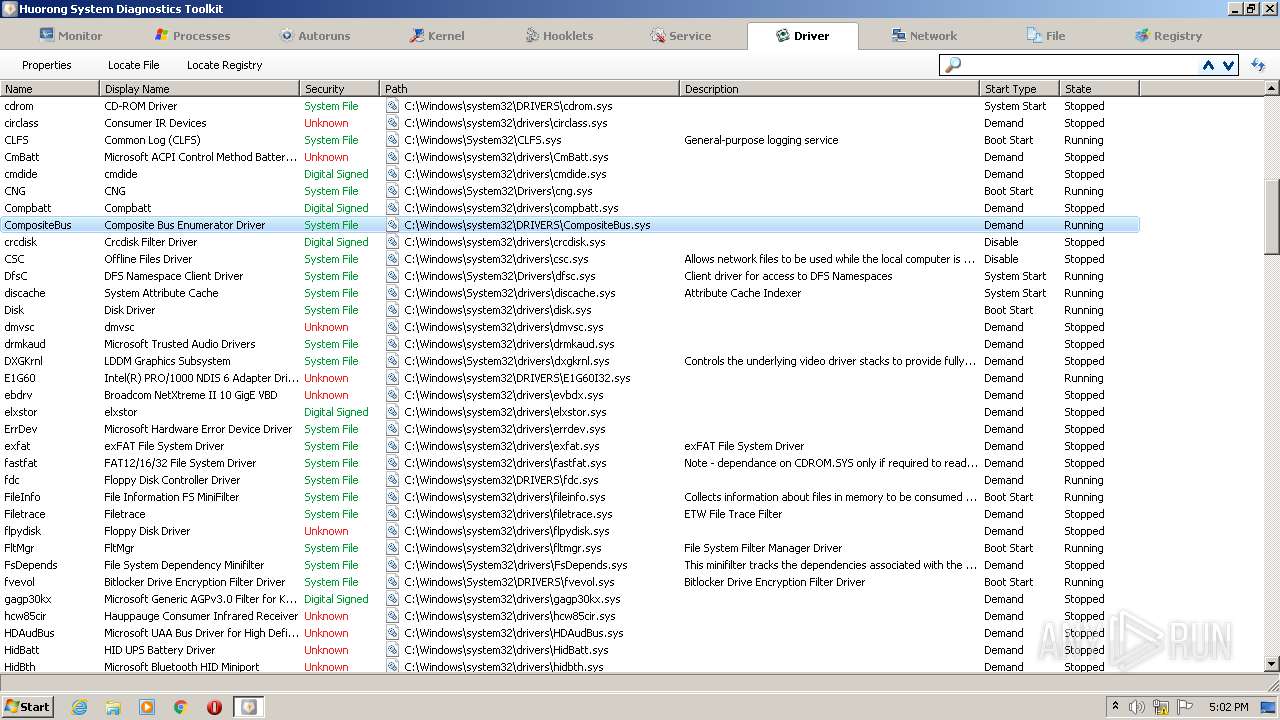Open the File tab
1280x720 pixels.
point(1046,35)
